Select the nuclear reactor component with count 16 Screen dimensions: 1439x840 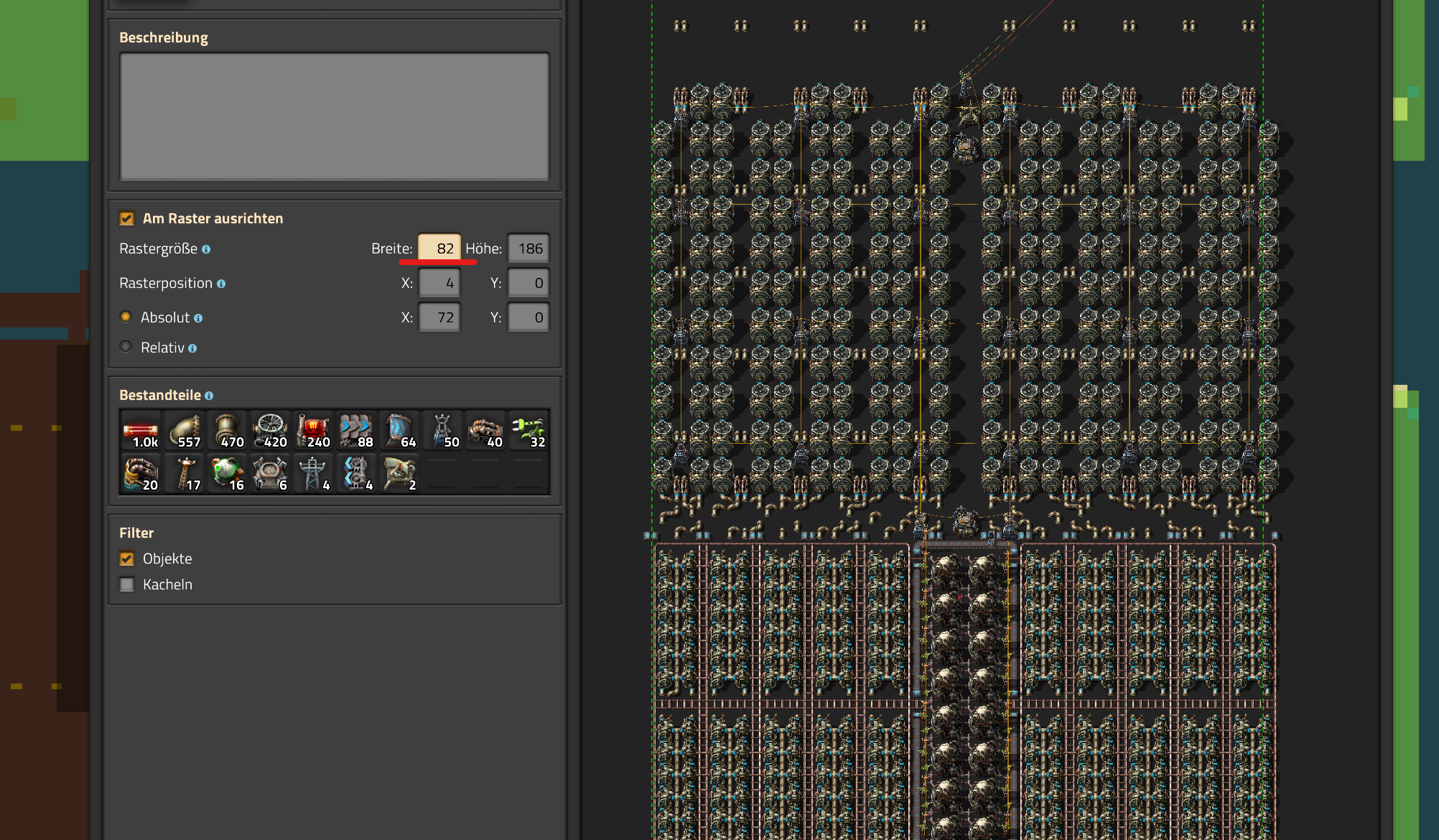point(227,474)
